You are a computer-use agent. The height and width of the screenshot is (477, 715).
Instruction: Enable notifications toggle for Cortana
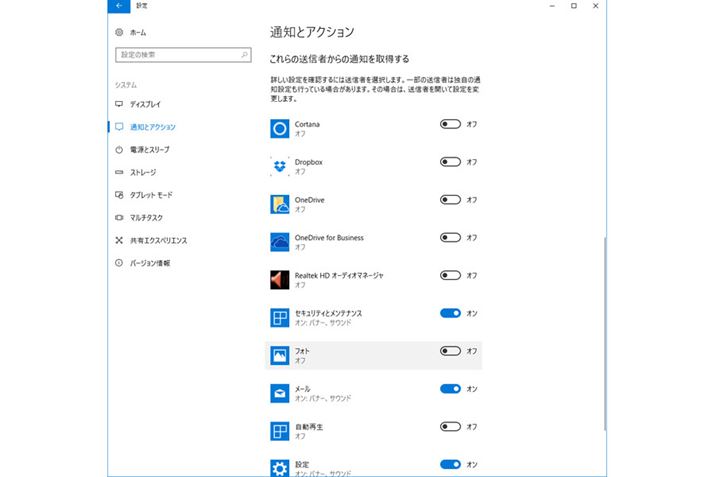(450, 124)
